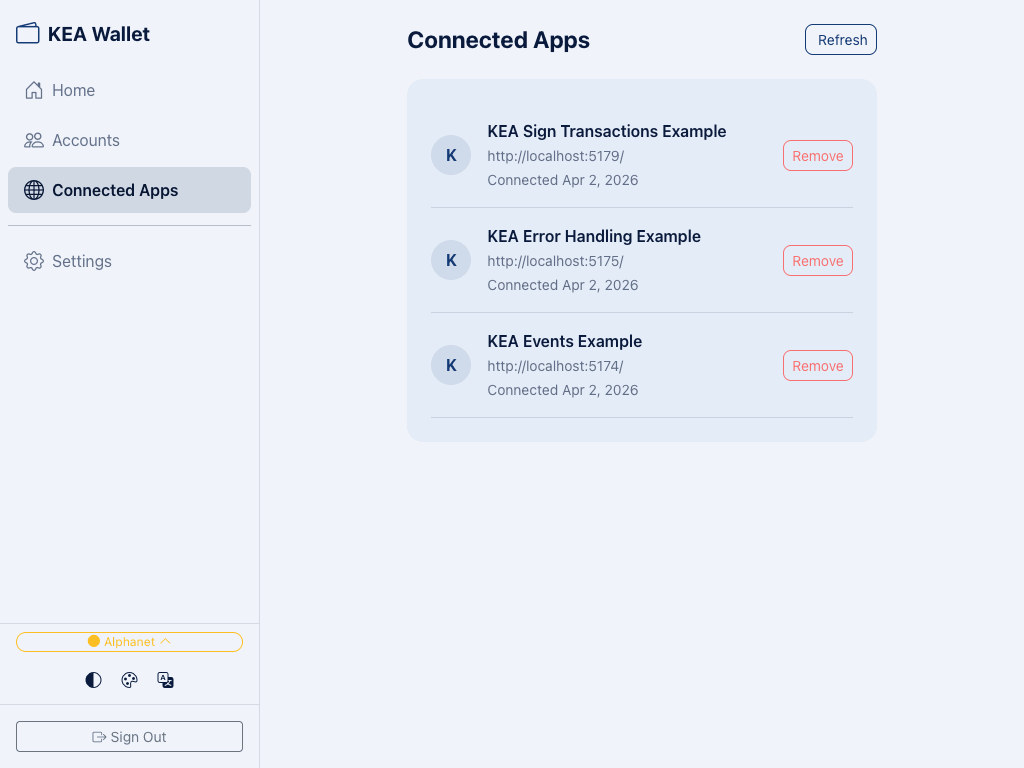Select Home in the sidebar menu
Viewport: 1024px width, 768px height.
click(74, 90)
